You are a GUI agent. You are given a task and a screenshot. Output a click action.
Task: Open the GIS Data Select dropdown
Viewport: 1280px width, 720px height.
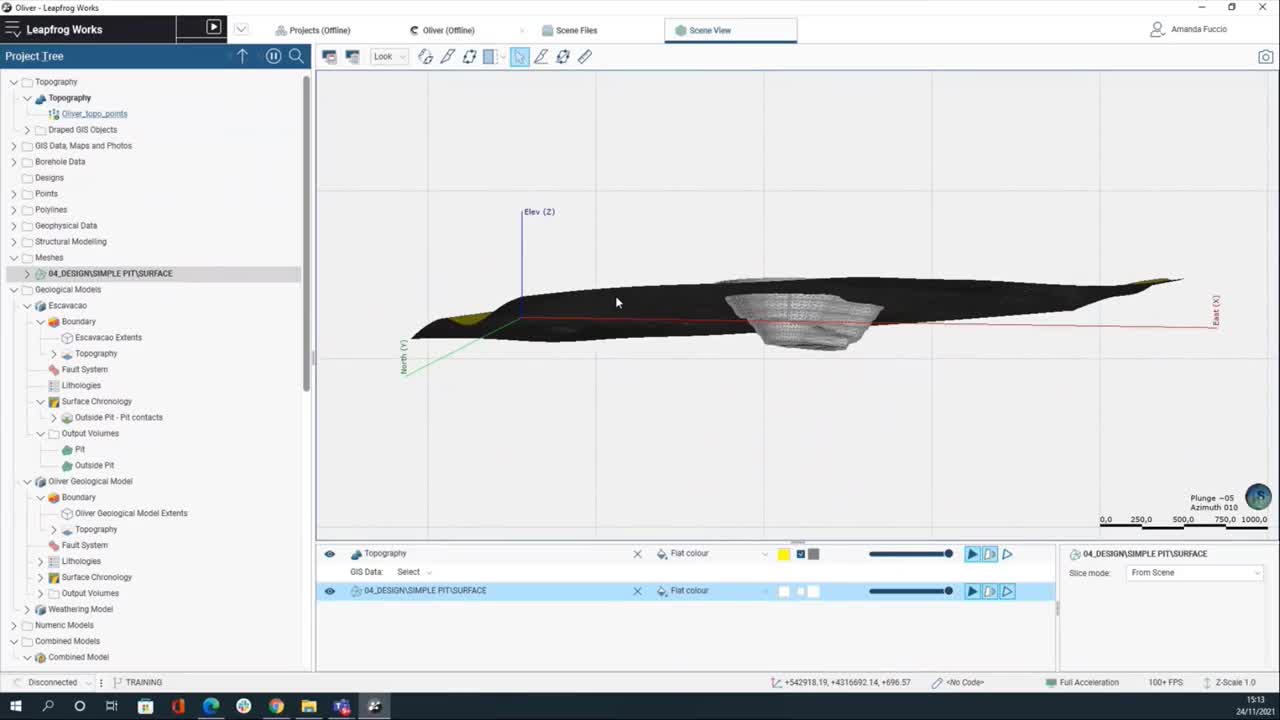(414, 572)
